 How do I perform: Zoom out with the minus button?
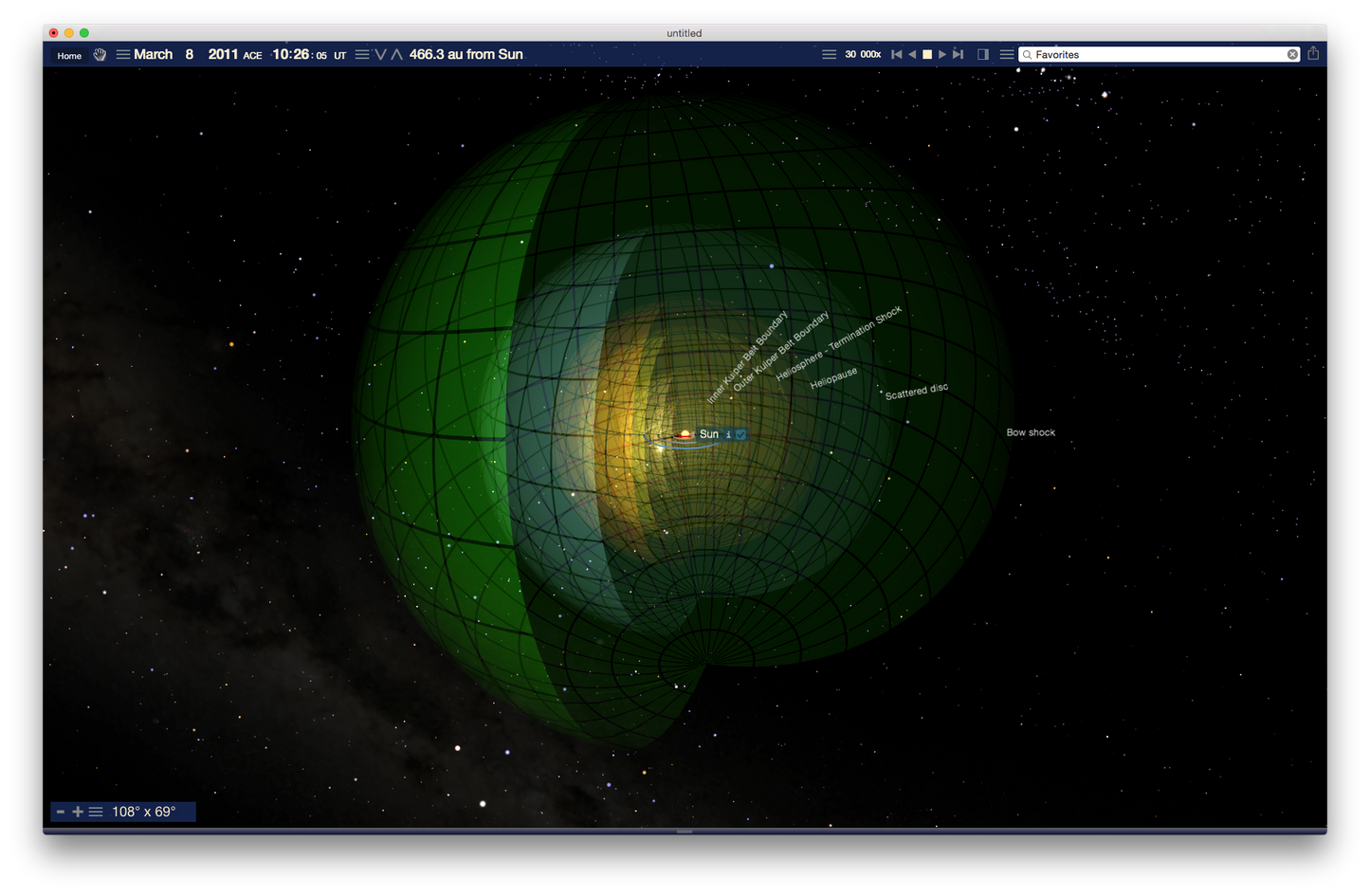pos(61,812)
